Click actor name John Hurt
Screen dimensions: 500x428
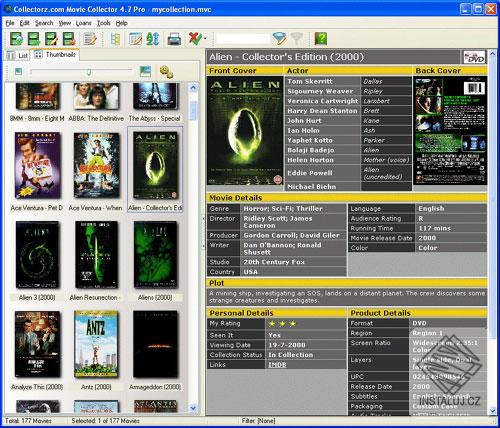(304, 121)
